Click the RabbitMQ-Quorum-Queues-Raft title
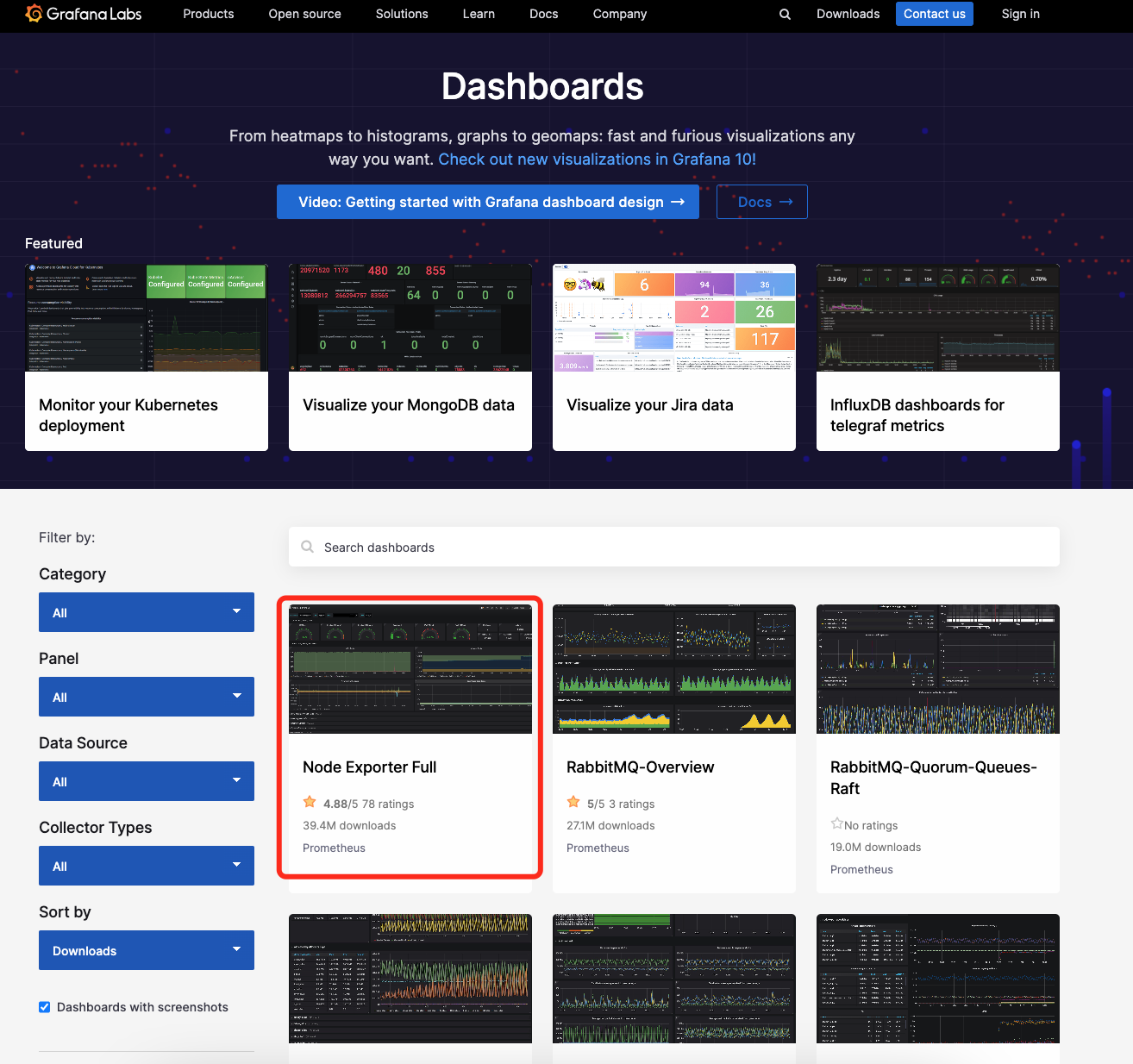 coord(934,778)
